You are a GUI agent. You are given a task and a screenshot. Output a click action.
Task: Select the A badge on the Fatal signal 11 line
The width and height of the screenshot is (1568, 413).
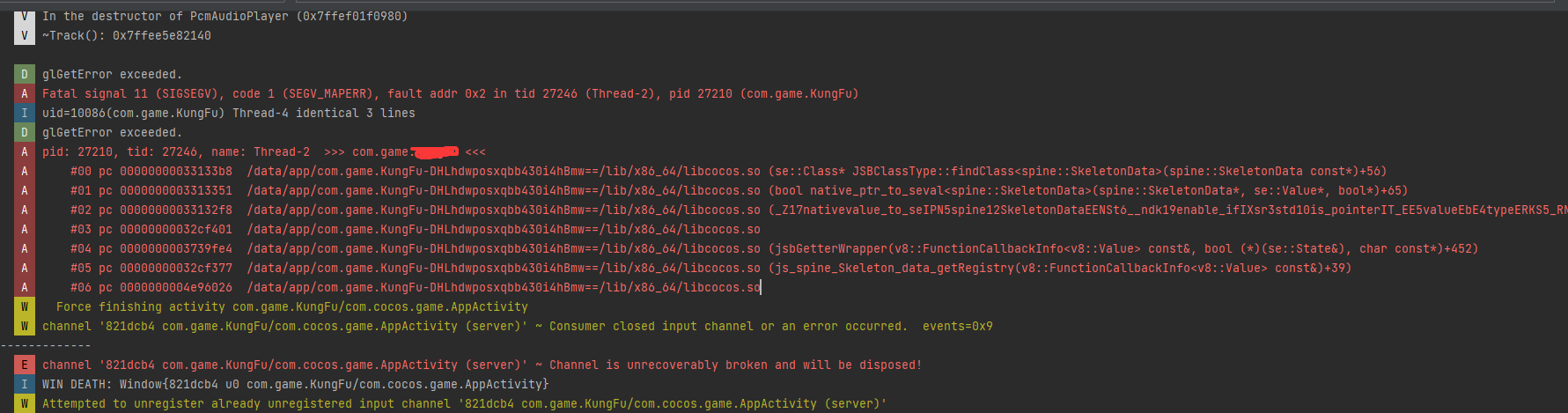pos(24,94)
